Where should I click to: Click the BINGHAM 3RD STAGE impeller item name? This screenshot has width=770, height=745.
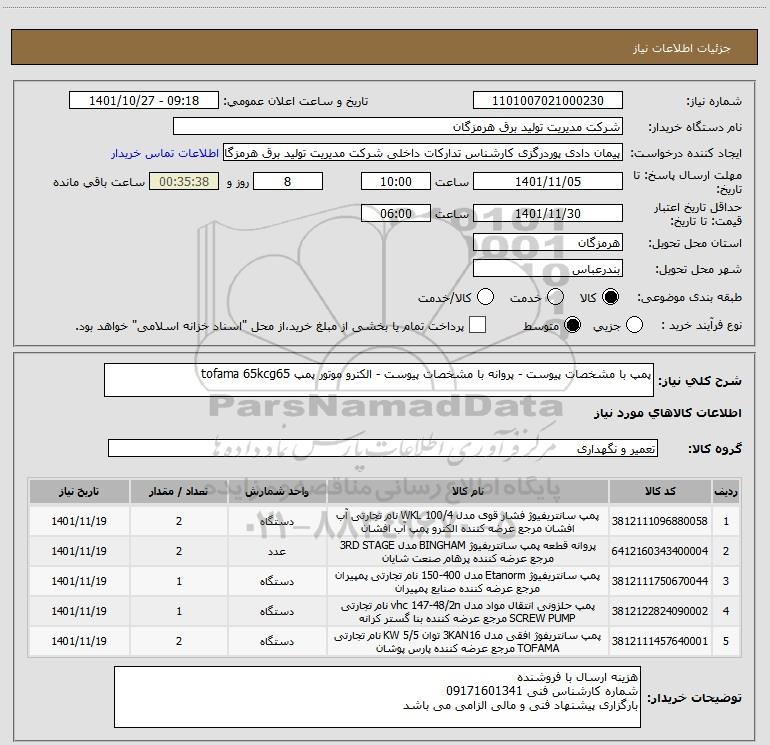pyautogui.click(x=468, y=552)
